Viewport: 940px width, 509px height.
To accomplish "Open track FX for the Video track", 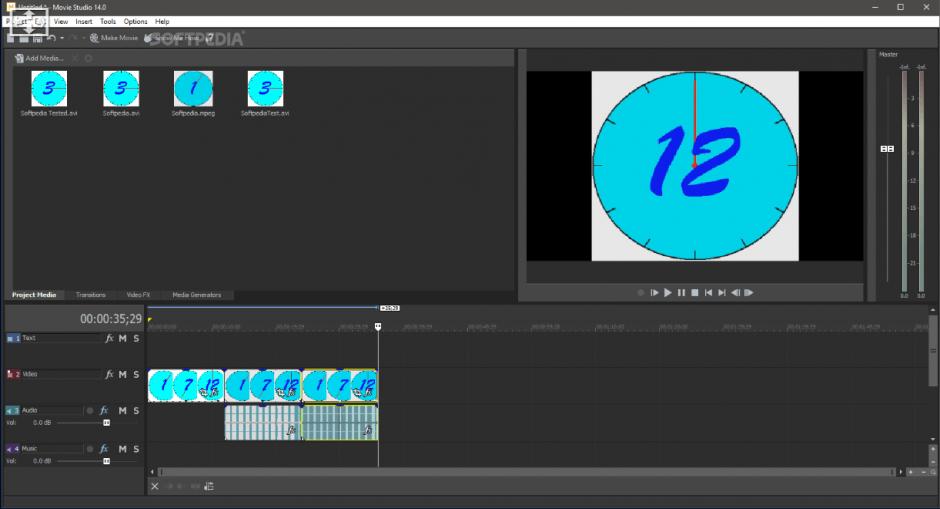I will [109, 374].
